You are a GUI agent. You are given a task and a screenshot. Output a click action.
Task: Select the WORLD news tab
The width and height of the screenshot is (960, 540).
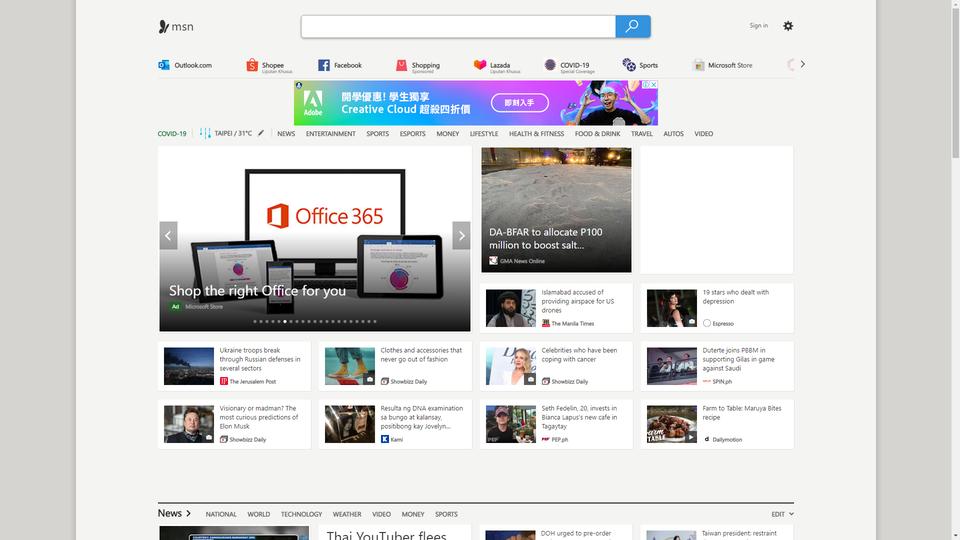pos(258,514)
